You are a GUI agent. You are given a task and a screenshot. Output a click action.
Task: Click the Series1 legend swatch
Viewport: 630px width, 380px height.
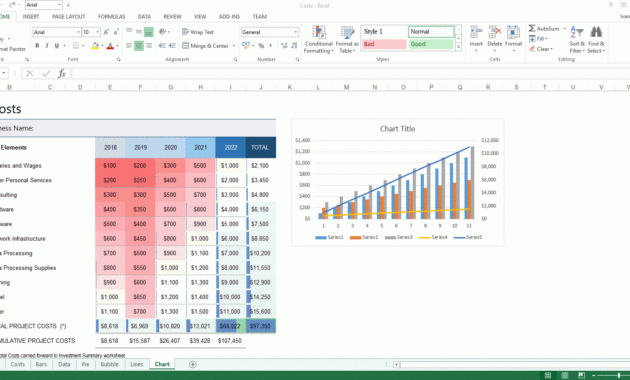(x=321, y=237)
